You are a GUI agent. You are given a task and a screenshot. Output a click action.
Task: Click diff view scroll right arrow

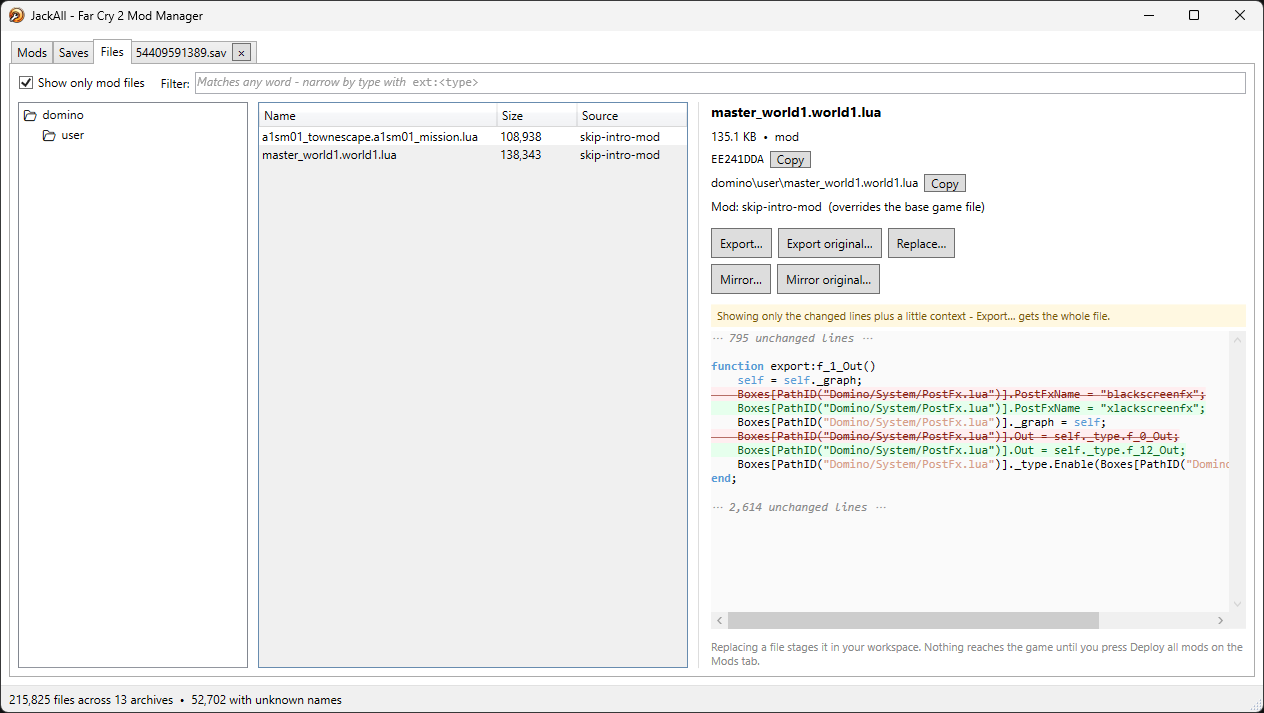[x=1221, y=620]
